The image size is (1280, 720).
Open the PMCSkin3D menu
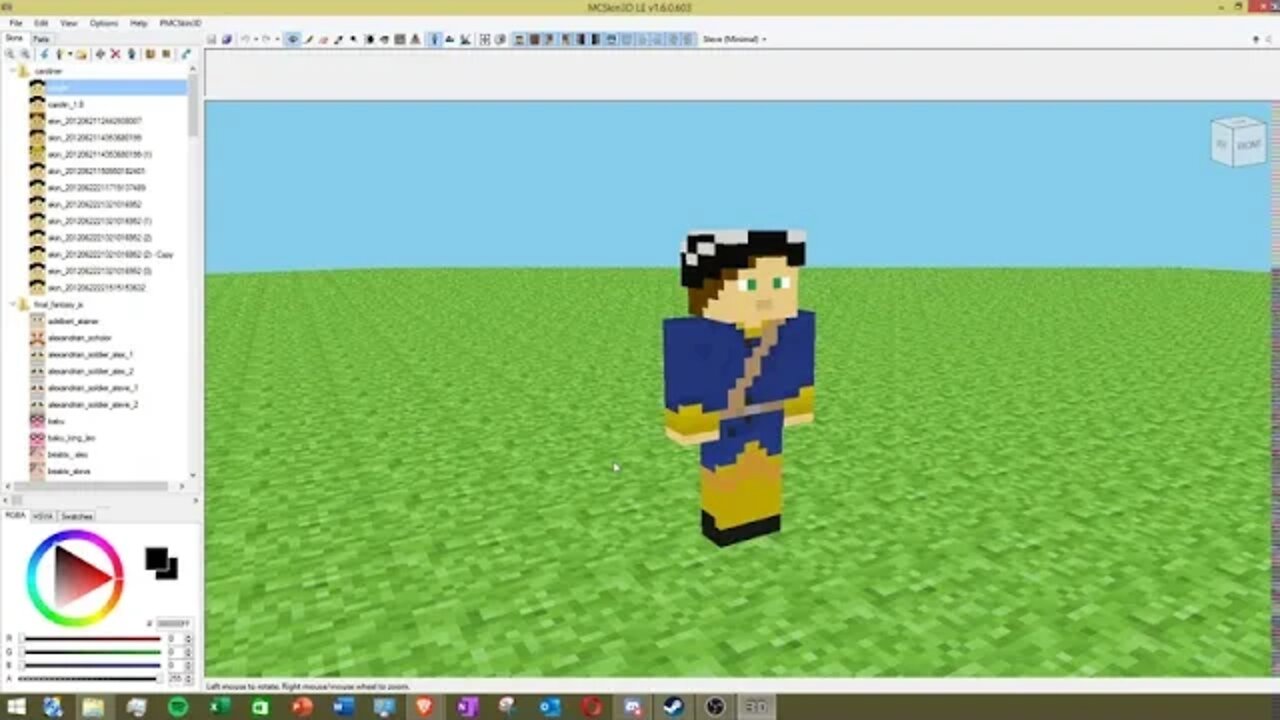[x=180, y=22]
